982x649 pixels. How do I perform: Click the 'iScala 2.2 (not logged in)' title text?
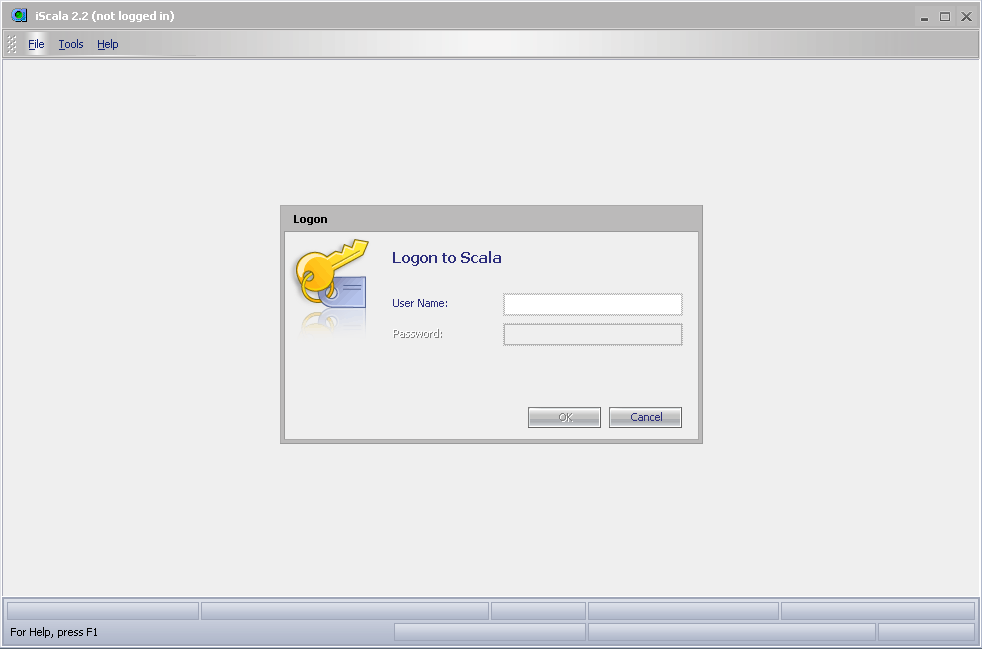105,16
